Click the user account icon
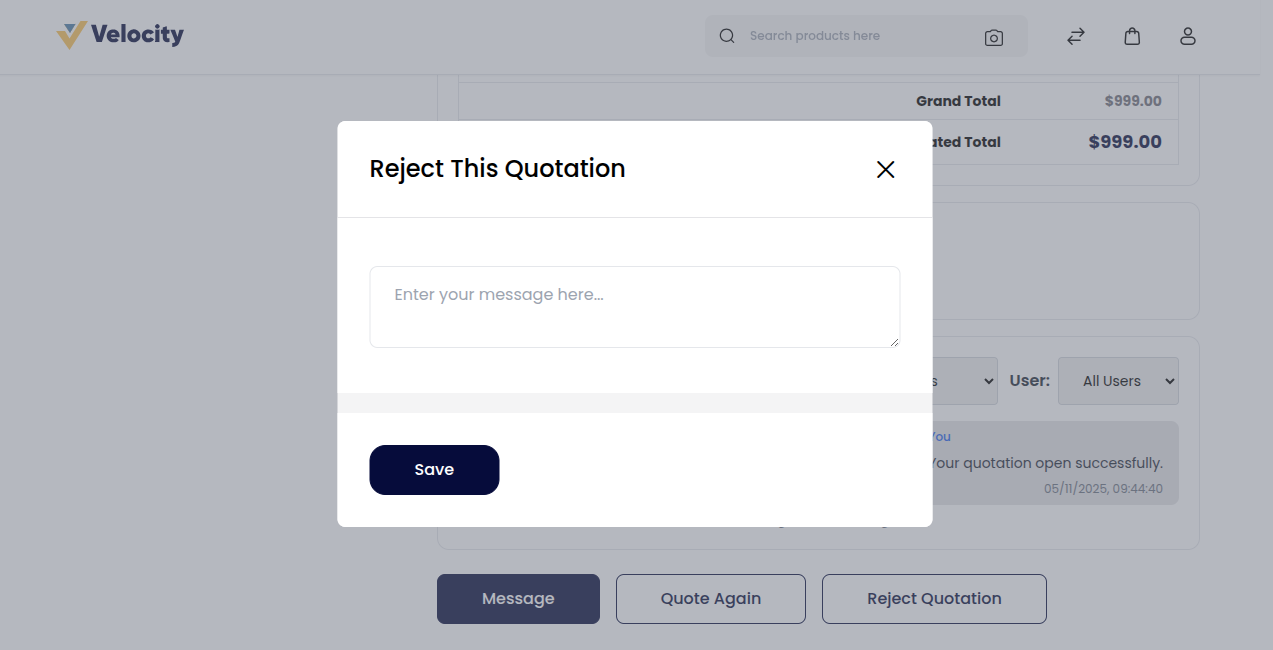Screen dimensions: 1273x650 (1187, 36)
